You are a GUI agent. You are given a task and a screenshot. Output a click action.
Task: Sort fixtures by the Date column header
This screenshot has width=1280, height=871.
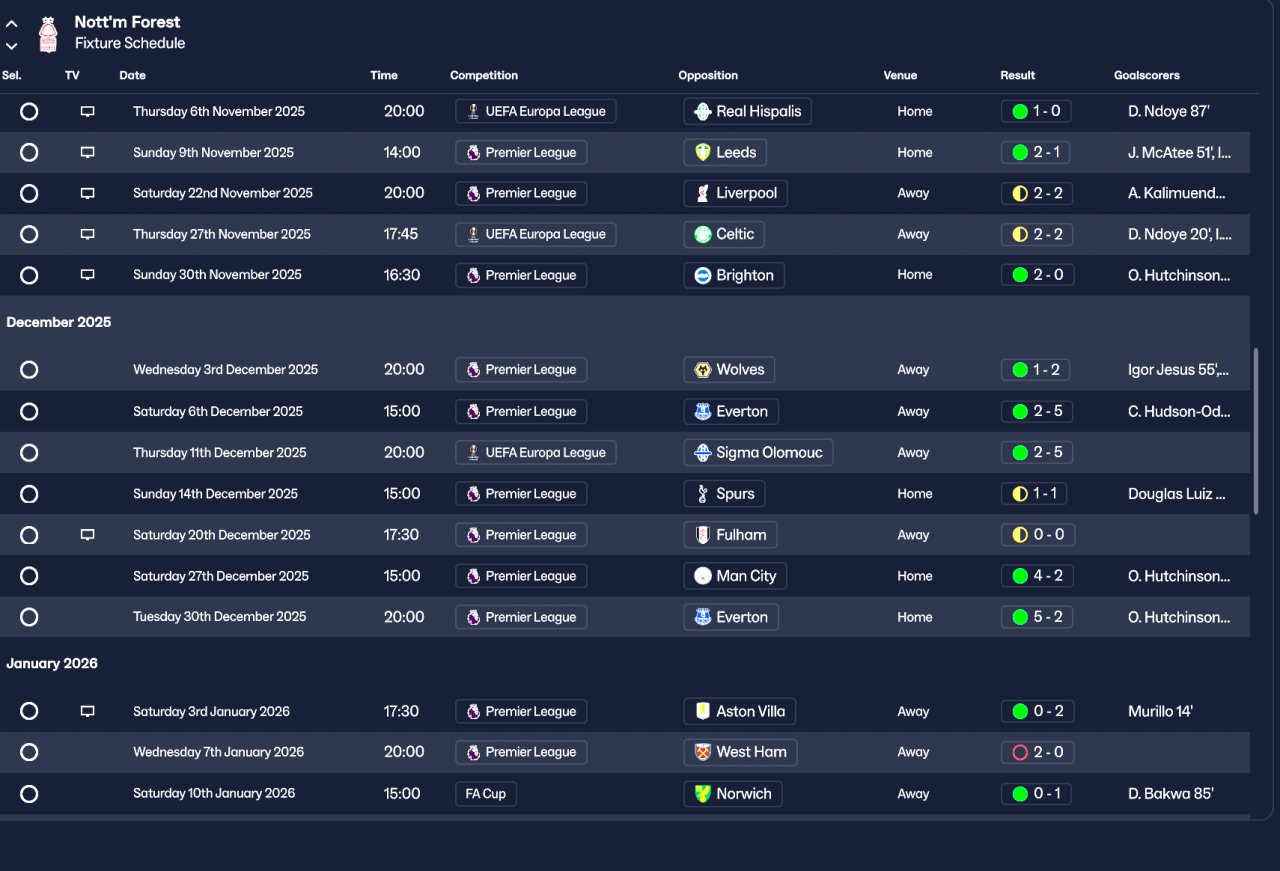tap(132, 75)
